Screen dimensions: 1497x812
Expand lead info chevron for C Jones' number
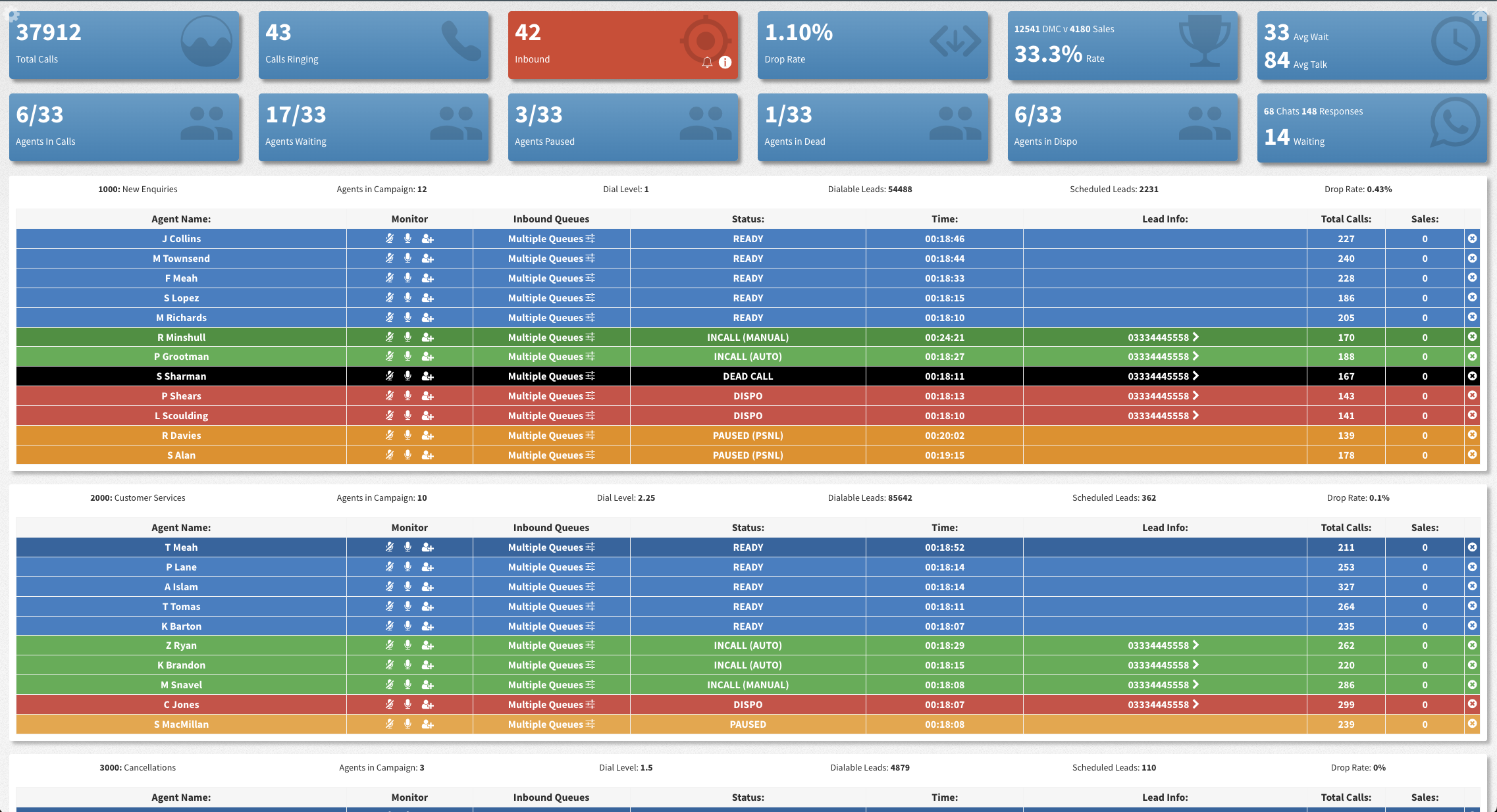tap(1196, 704)
